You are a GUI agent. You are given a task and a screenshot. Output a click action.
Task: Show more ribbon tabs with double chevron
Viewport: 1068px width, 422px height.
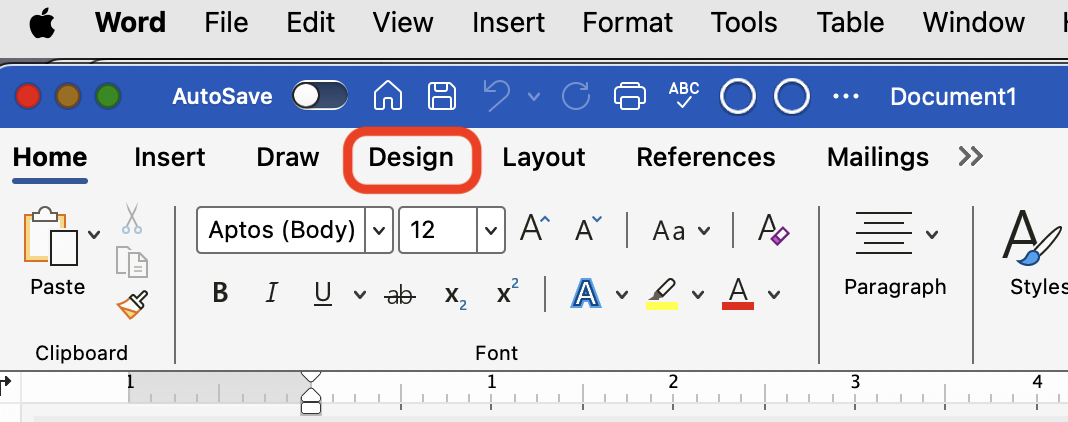[971, 157]
